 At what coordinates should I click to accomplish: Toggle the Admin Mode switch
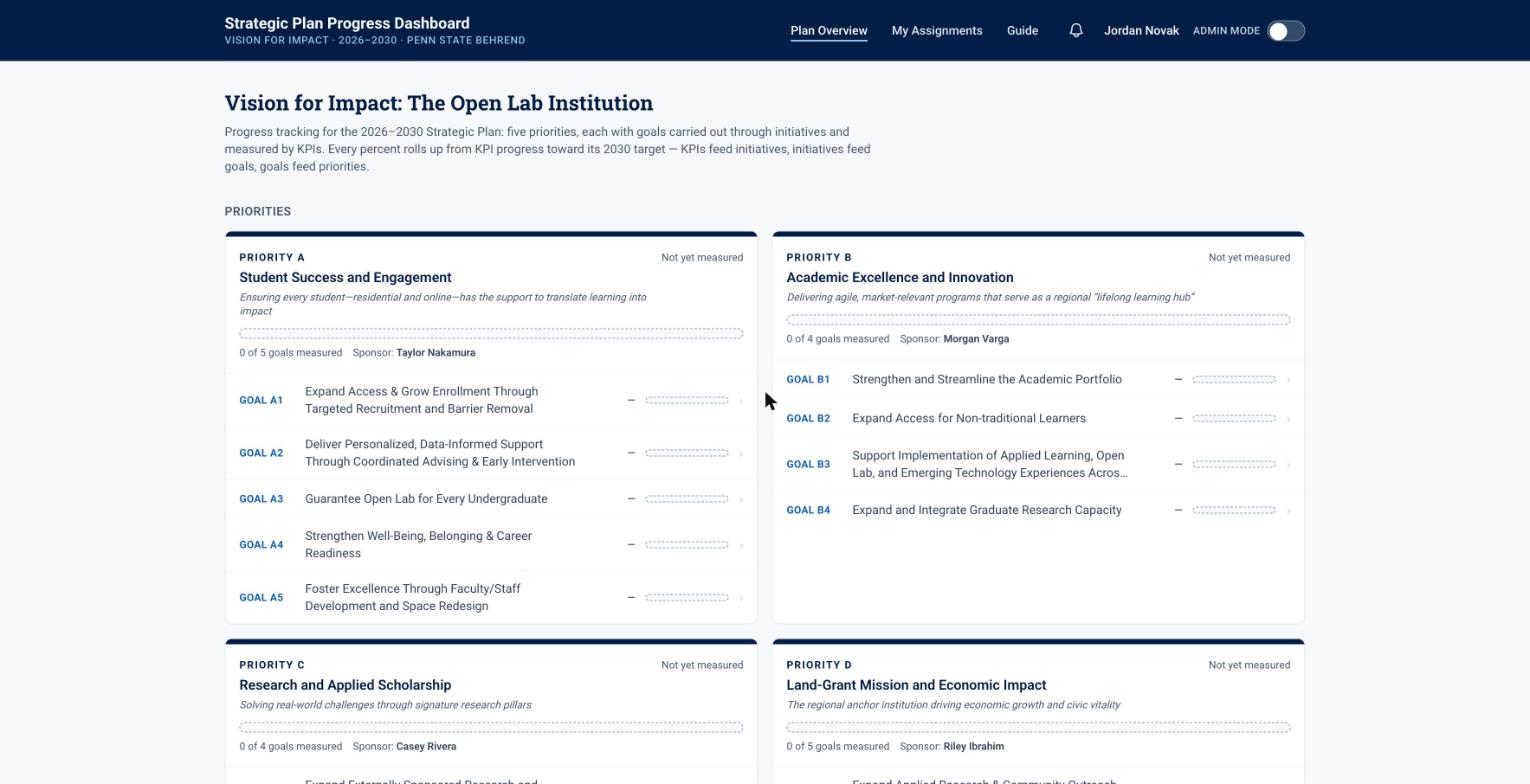click(1286, 31)
